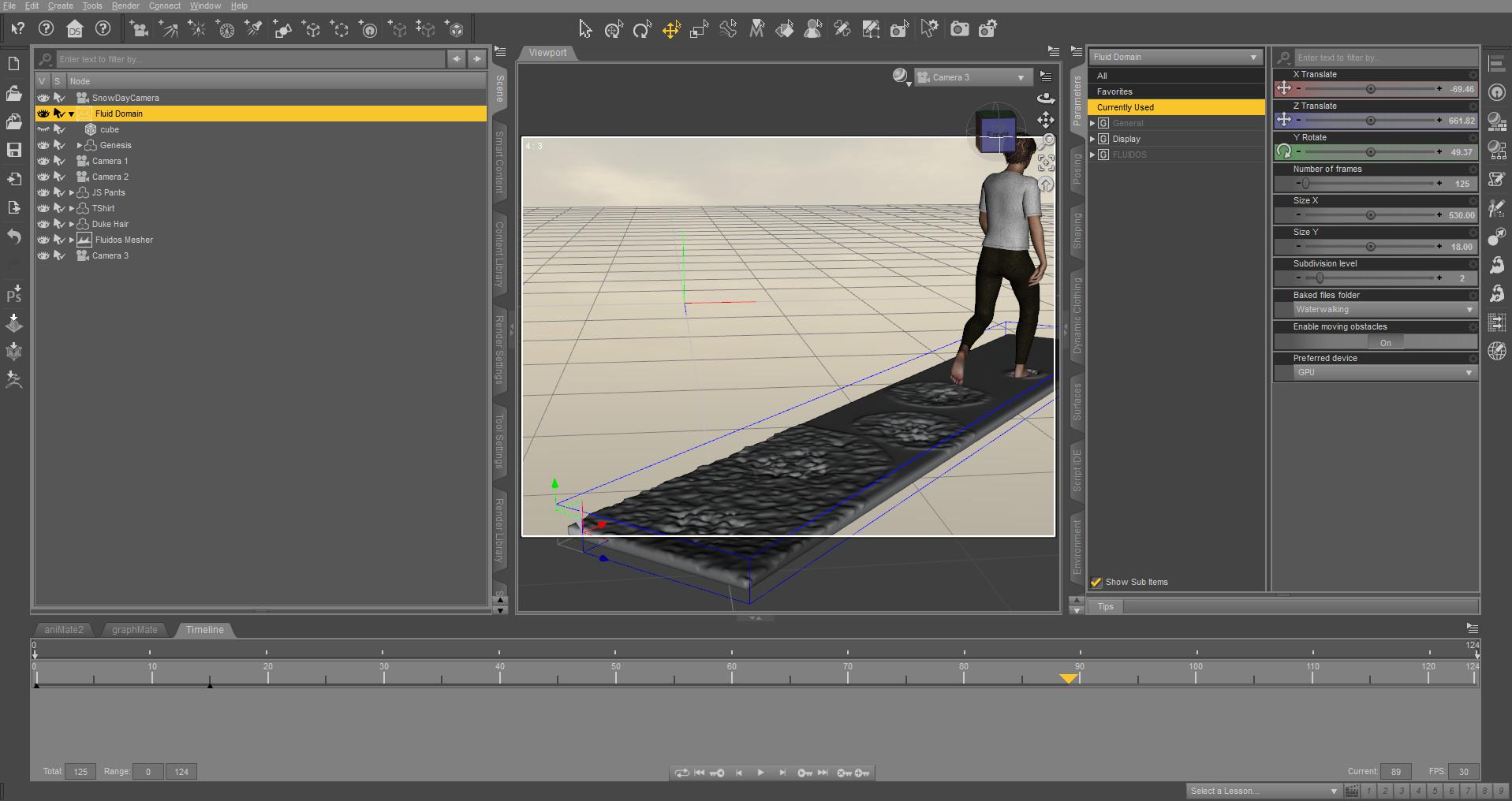Screen dimensions: 1512x801
Task: Select the Node Selection arrow tool
Action: coord(584,30)
